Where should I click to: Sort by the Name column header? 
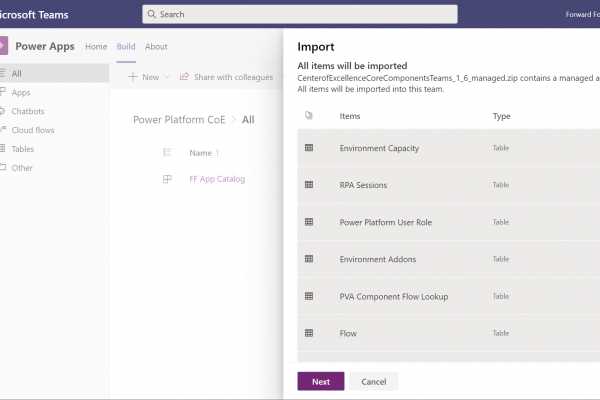201,153
